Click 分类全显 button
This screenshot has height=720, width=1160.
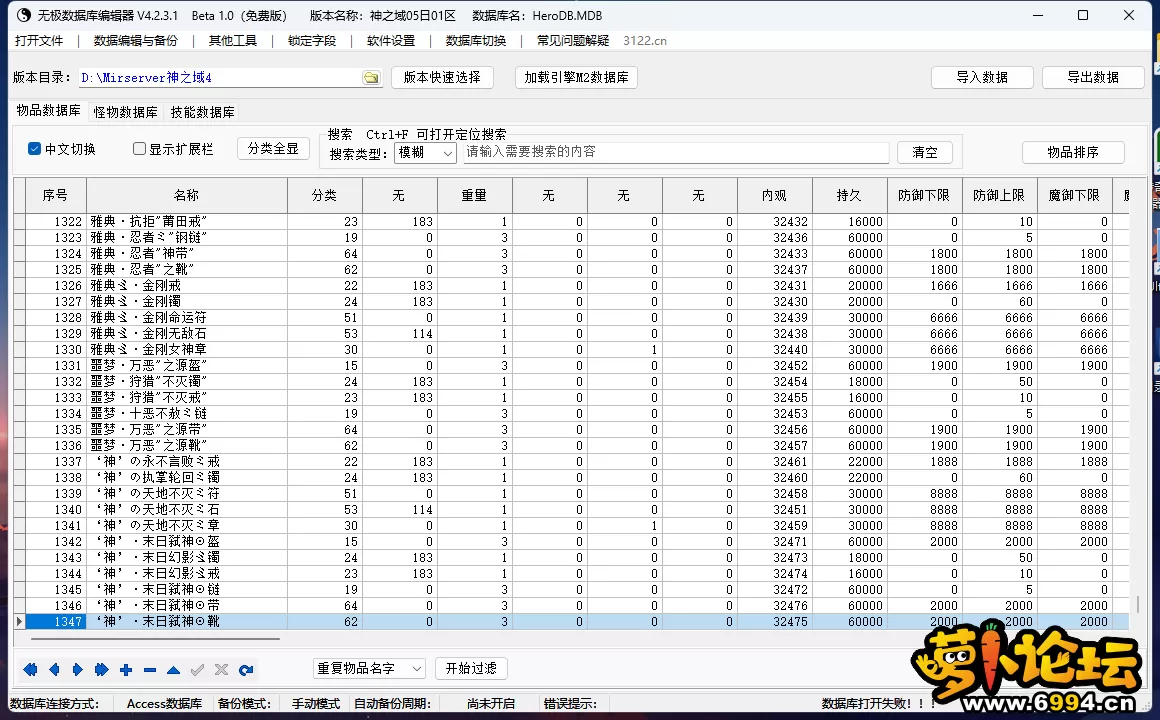coord(273,148)
